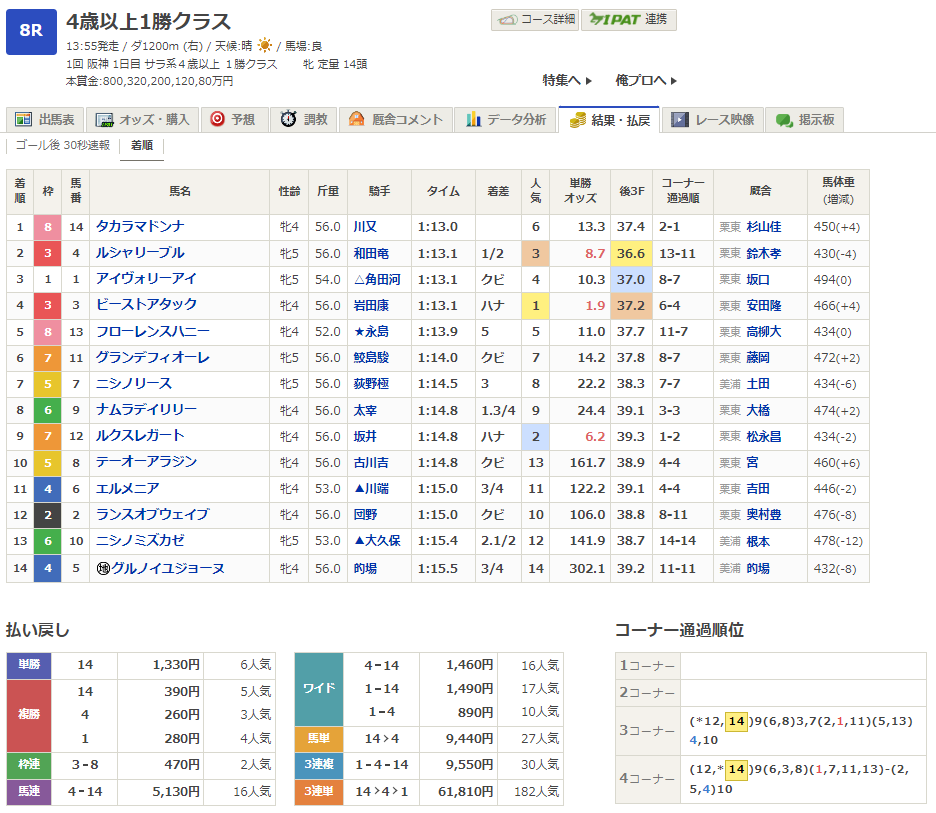Click the 出馬表 tab icon
The width and height of the screenshot is (936, 813).
(23, 120)
